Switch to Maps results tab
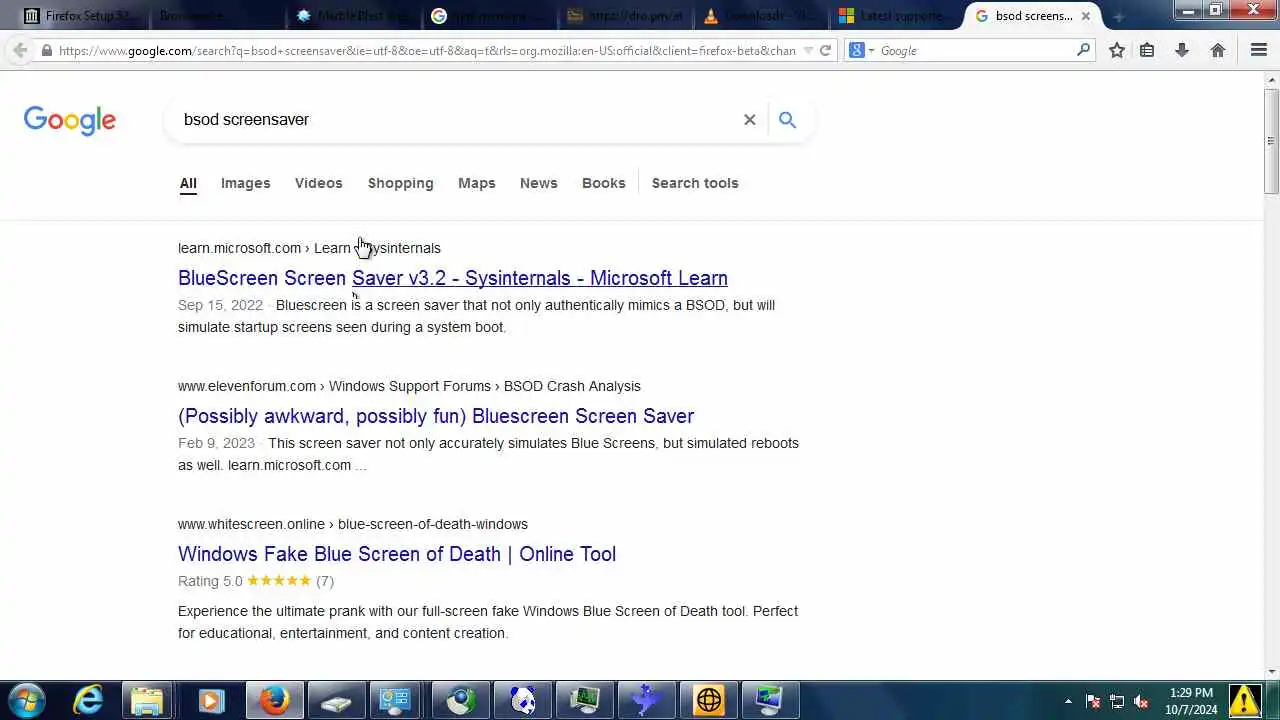 click(x=476, y=183)
